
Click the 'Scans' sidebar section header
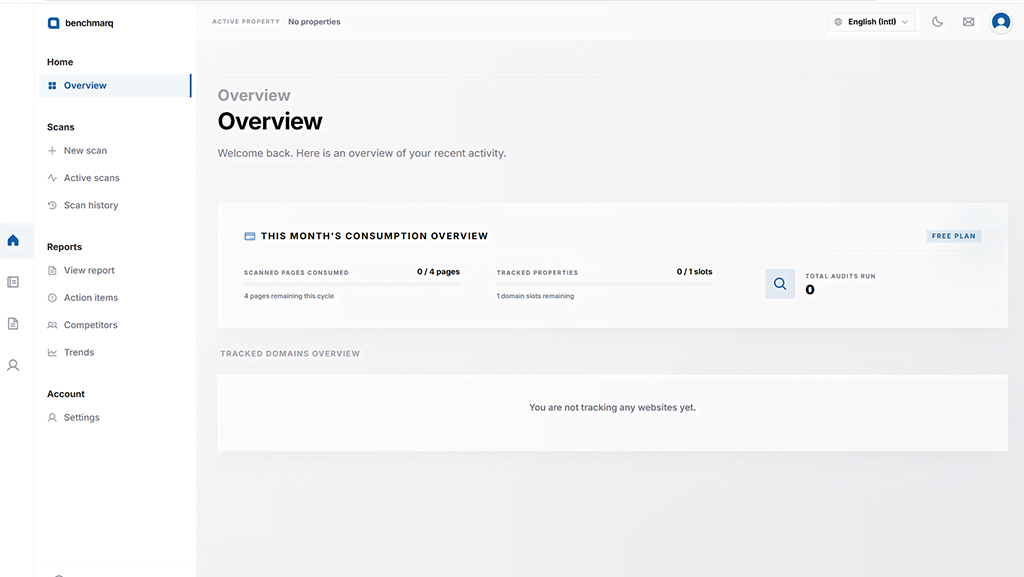pyautogui.click(x=61, y=127)
